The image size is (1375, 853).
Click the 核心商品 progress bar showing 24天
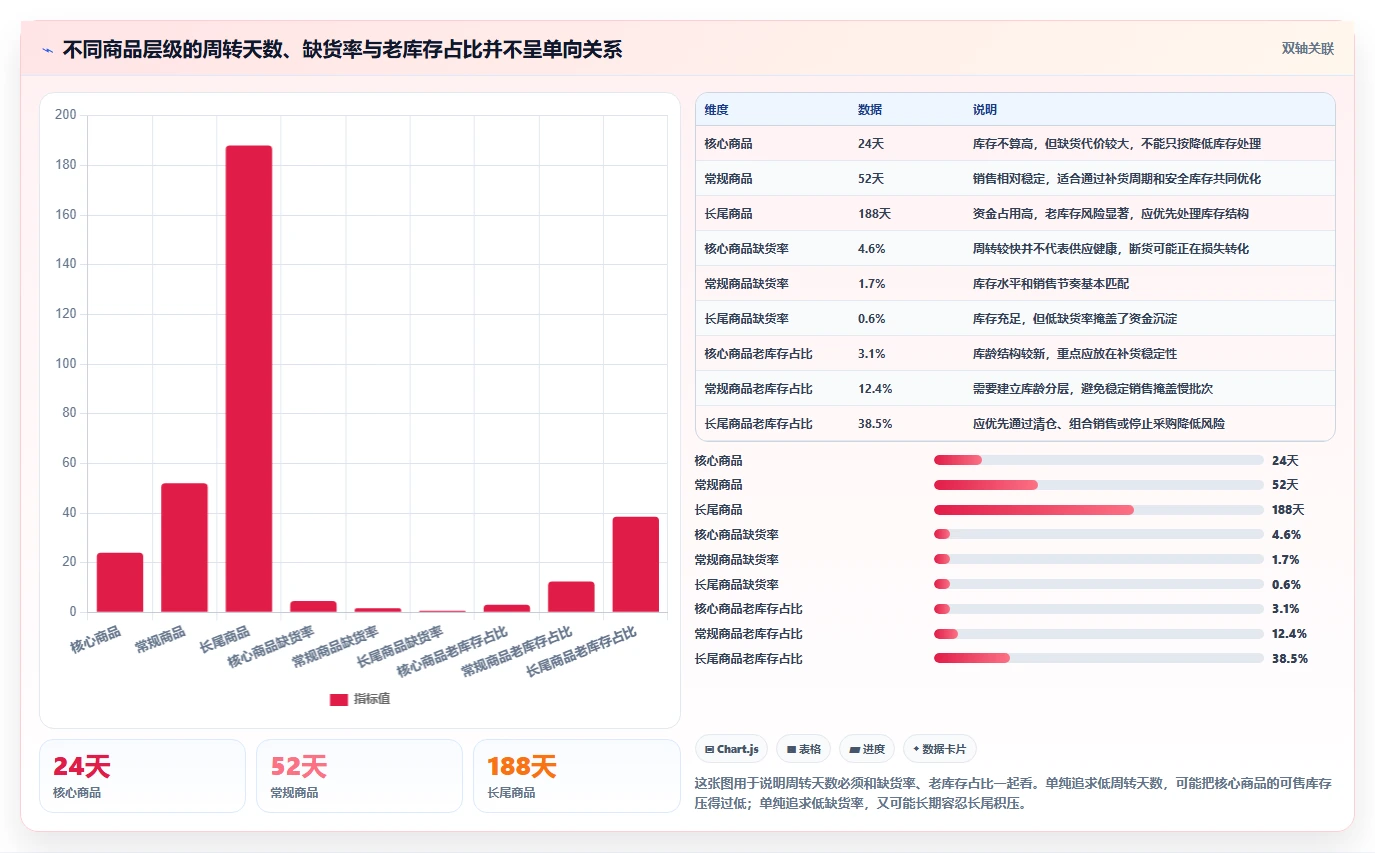coord(1099,460)
